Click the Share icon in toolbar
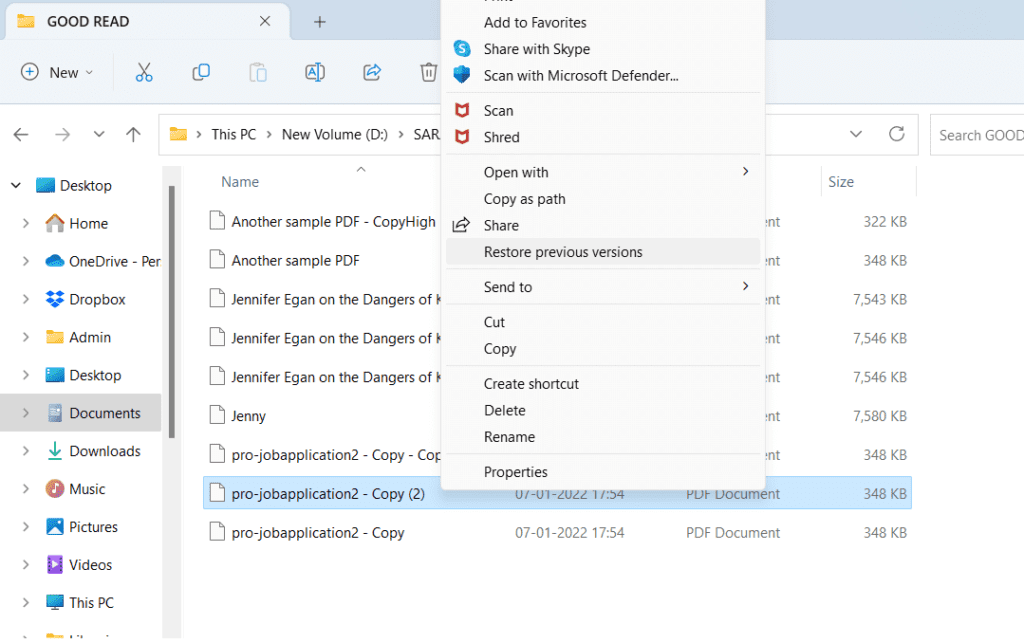Viewport: 1024px width, 643px height. coord(372,72)
